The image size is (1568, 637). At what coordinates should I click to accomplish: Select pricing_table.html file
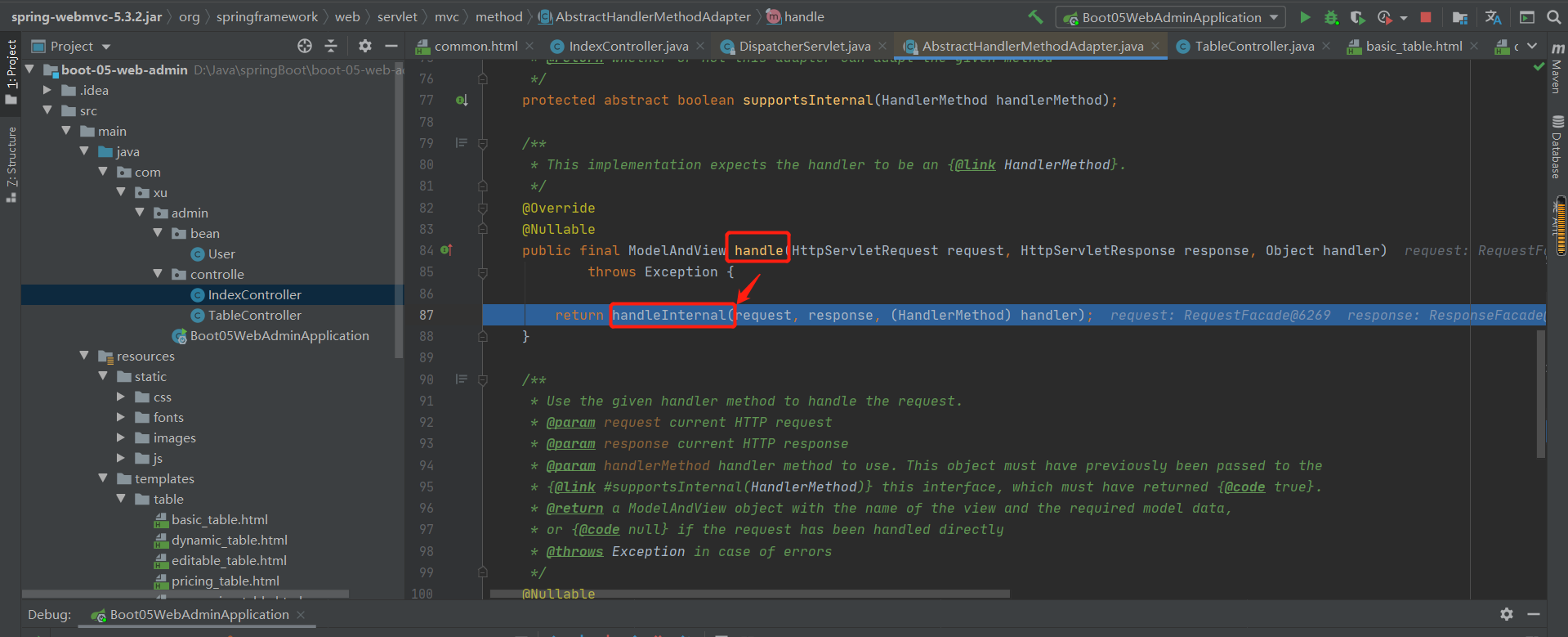point(226,581)
